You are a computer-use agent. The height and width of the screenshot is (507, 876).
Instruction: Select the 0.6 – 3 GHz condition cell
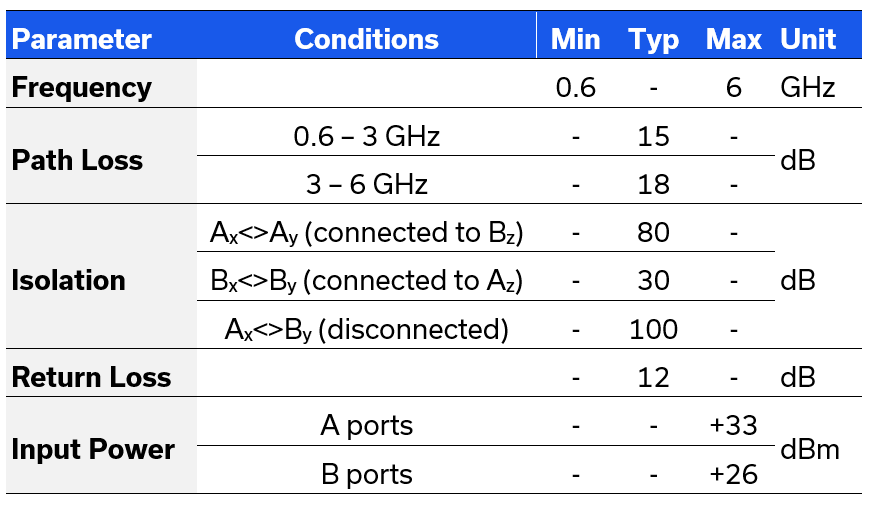tap(367, 135)
